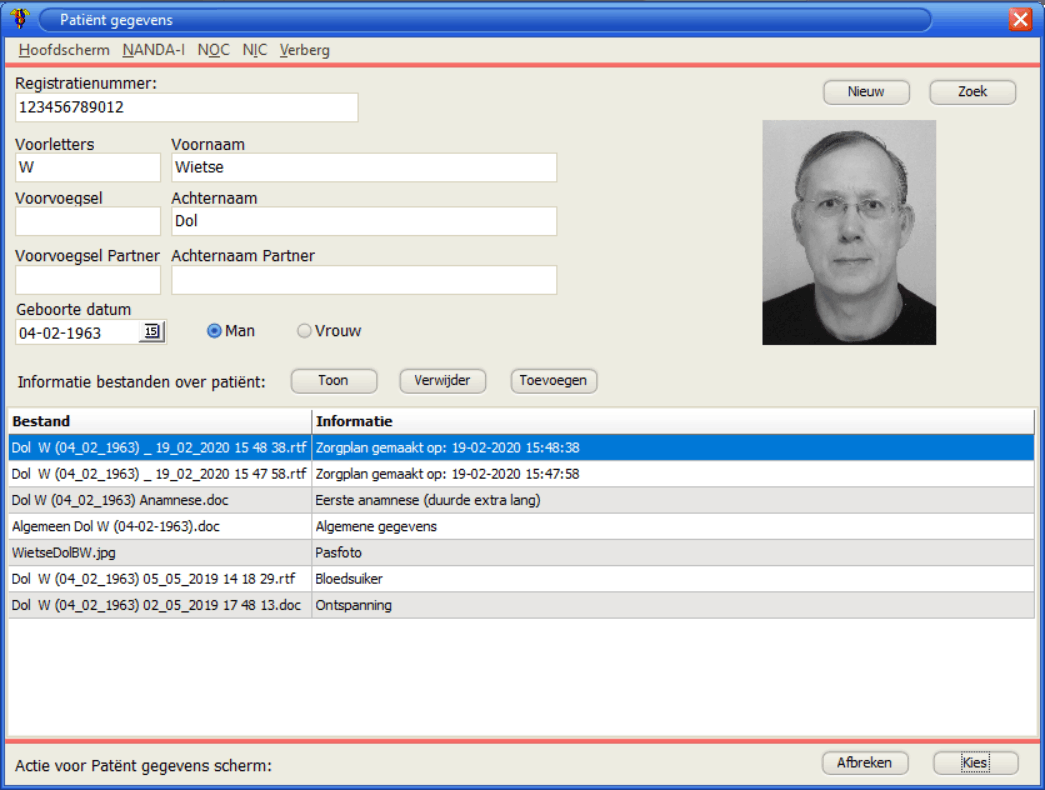Open the NANDA-I menu

click(153, 50)
